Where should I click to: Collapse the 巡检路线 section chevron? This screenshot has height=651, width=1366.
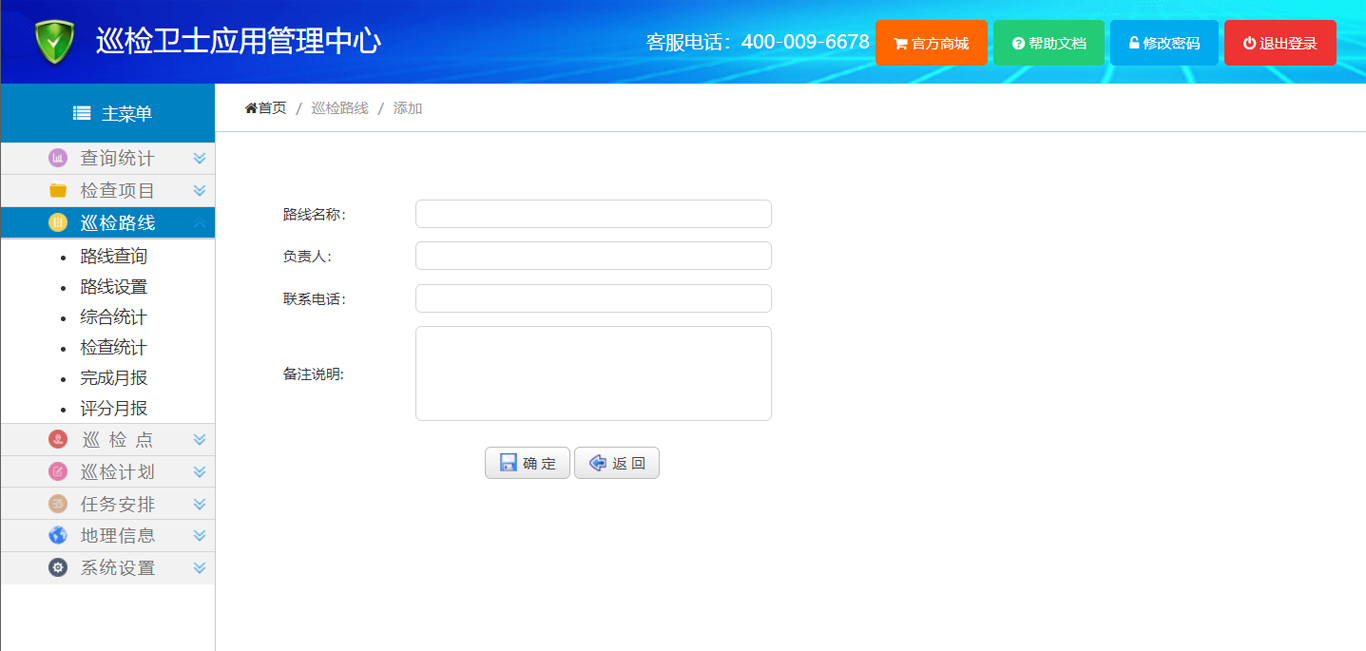(199, 222)
